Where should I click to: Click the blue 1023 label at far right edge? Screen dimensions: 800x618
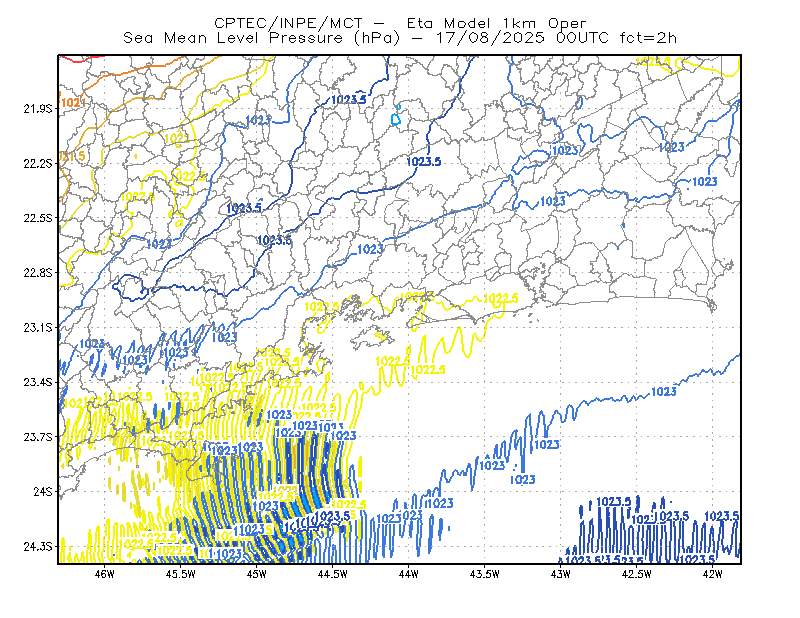pyautogui.click(x=705, y=182)
